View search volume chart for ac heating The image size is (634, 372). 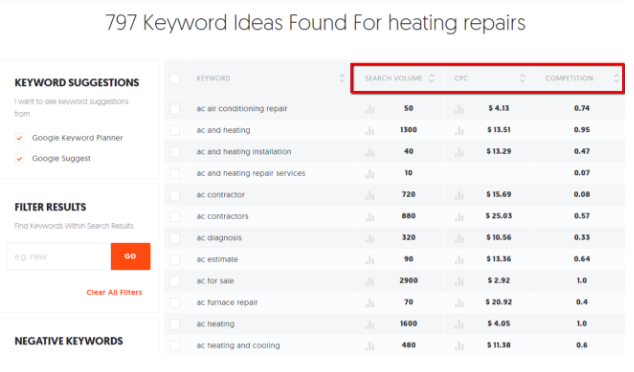370,324
